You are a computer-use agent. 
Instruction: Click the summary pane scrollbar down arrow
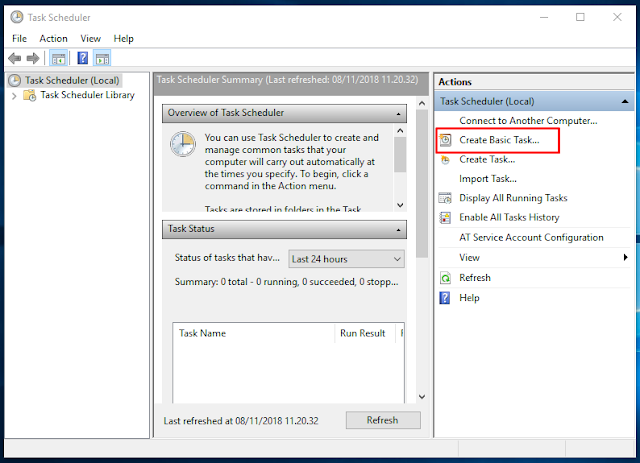pyautogui.click(x=422, y=396)
